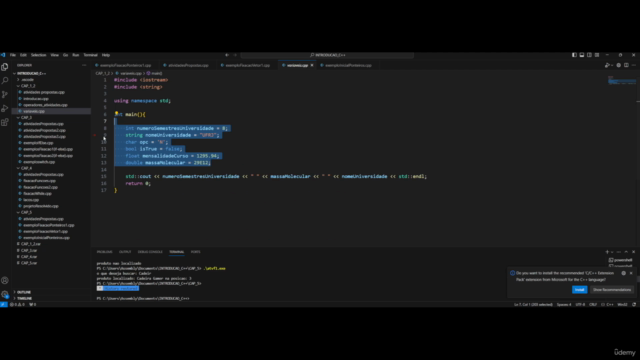Image resolution: width=640 pixels, height=360 pixels.
Task: Open the Manage gear in activity bar
Action: [5, 294]
